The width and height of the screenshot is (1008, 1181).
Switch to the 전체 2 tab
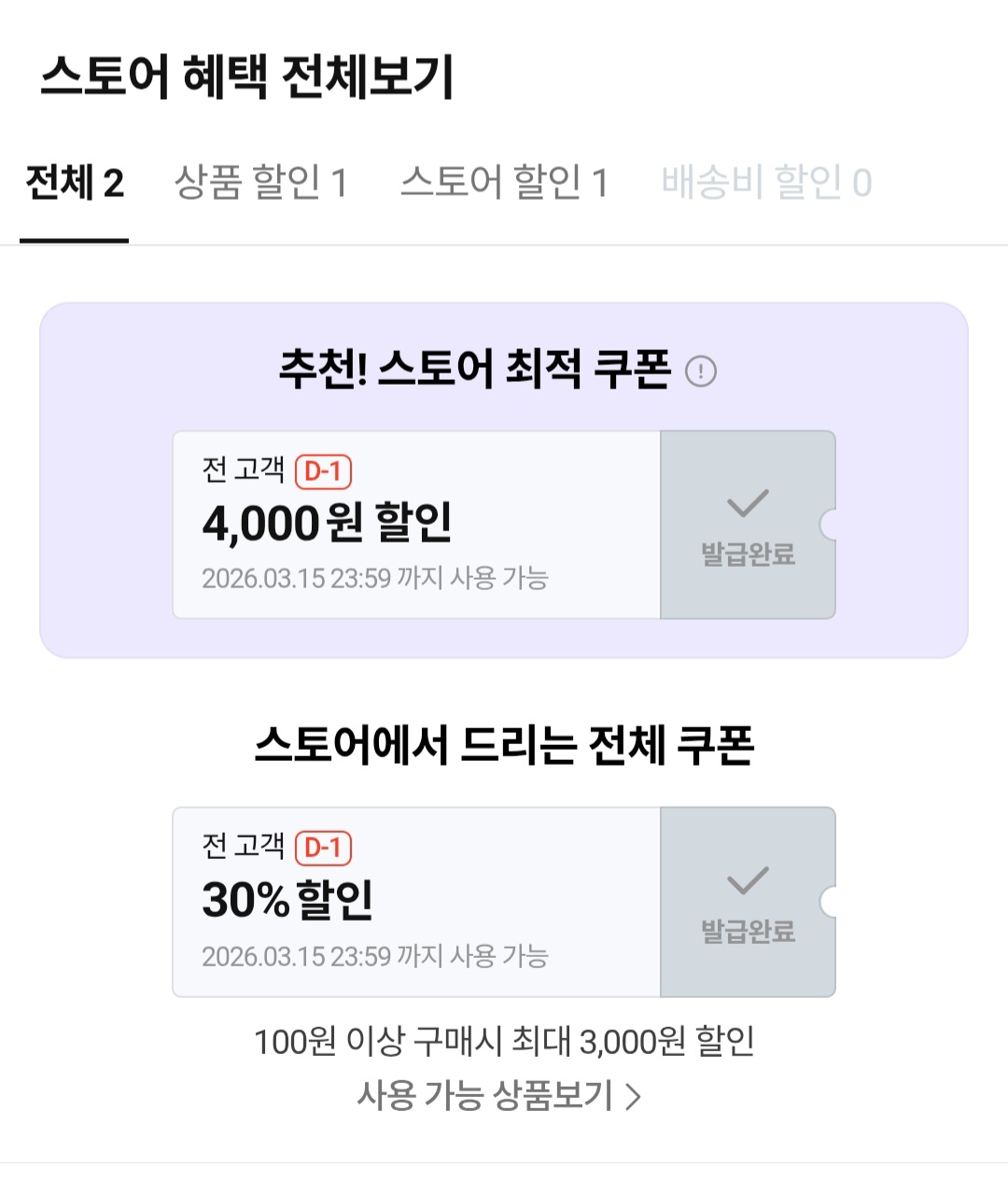75,183
